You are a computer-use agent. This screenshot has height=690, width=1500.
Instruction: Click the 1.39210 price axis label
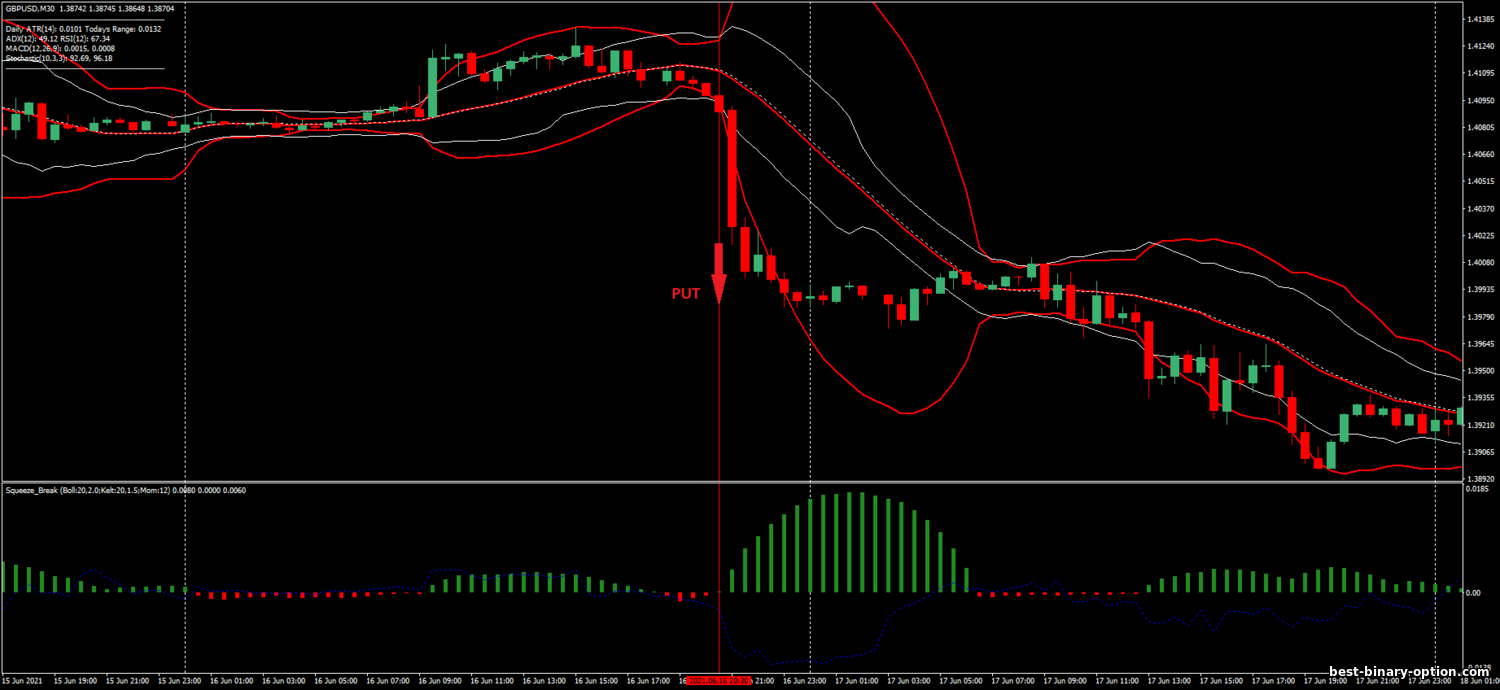[x=1480, y=424]
